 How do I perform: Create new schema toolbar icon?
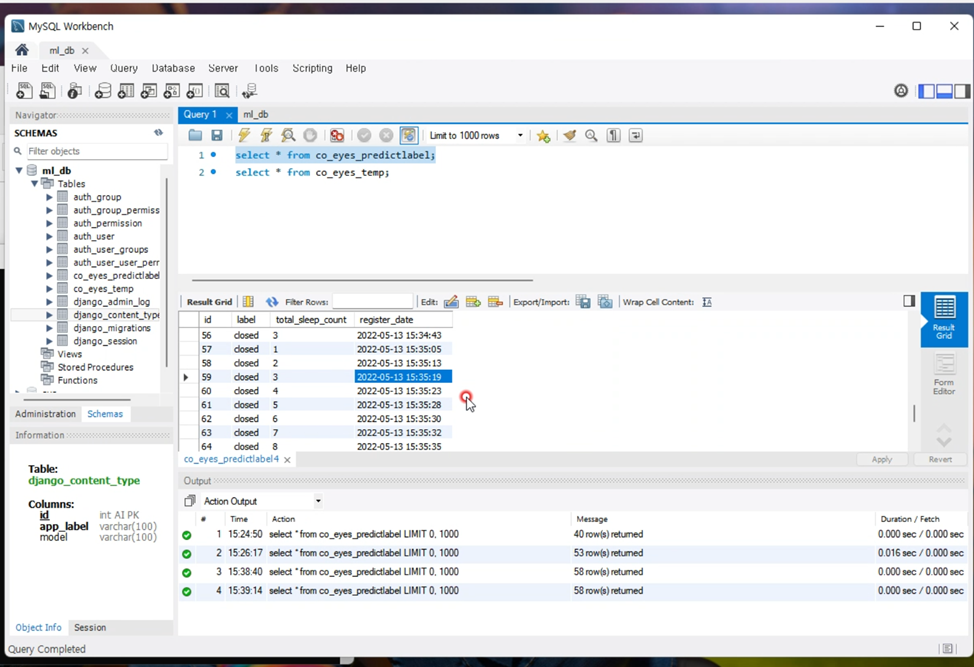102,91
